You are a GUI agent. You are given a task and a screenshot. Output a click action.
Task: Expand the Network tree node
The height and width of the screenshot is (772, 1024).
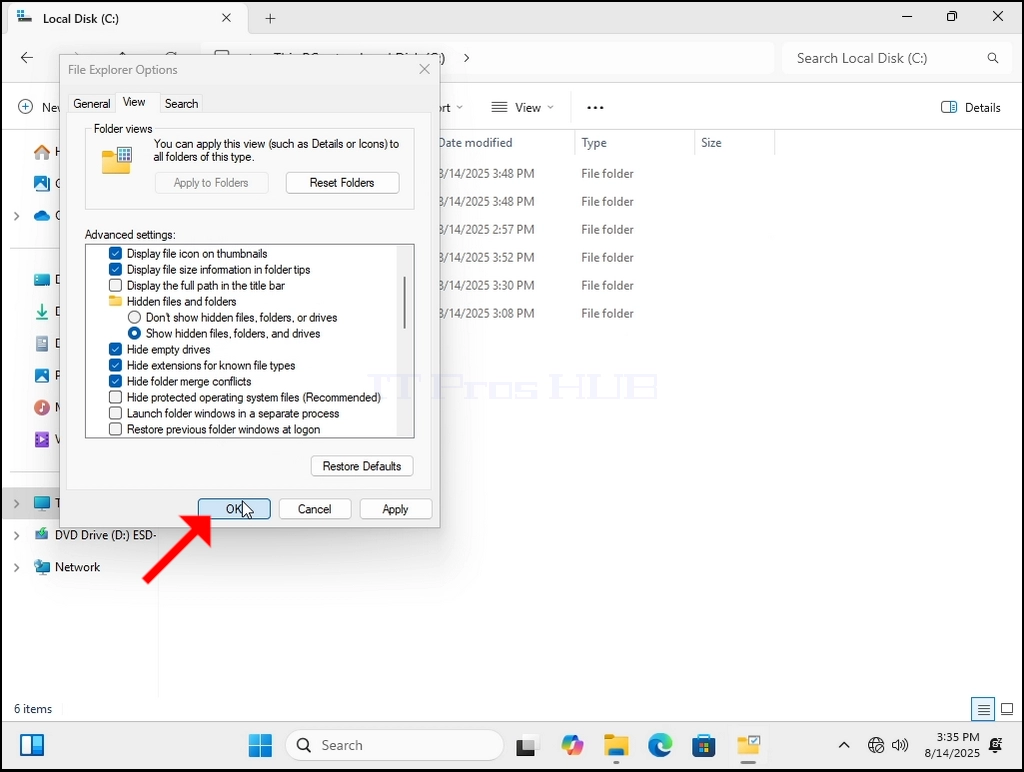tap(16, 567)
